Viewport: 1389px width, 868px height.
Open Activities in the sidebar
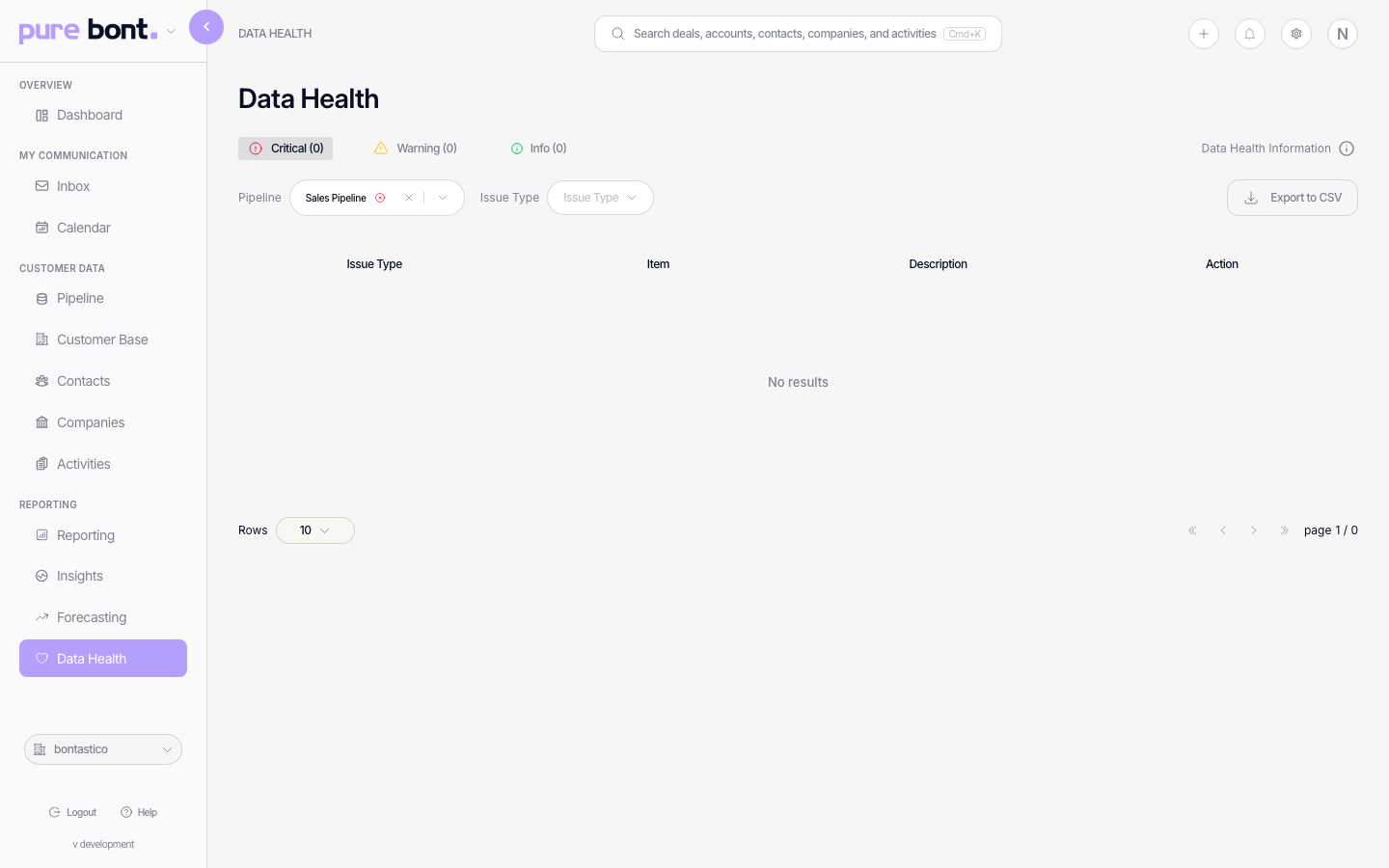click(x=103, y=464)
